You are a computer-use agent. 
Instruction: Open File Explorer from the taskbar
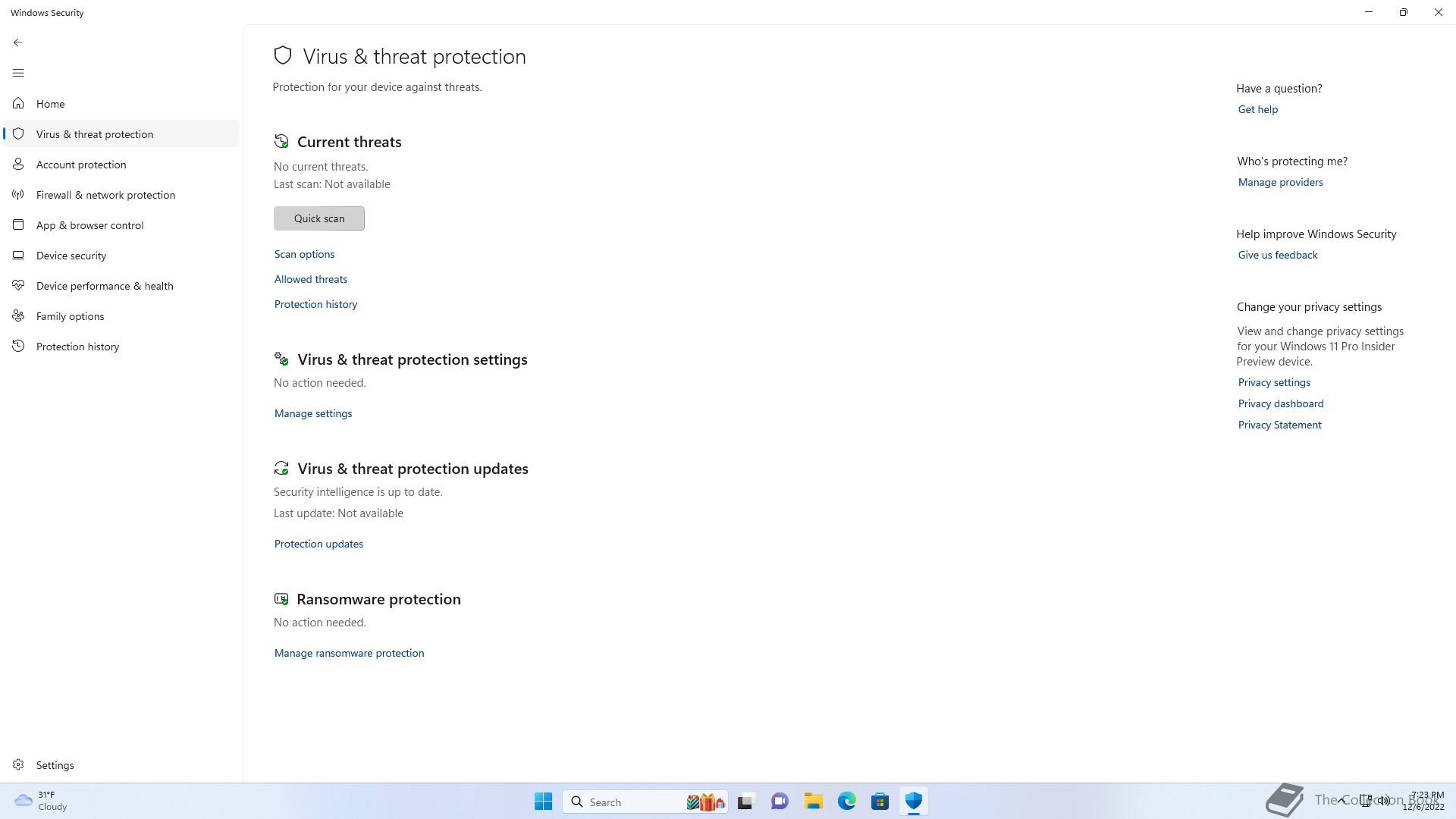tap(814, 802)
